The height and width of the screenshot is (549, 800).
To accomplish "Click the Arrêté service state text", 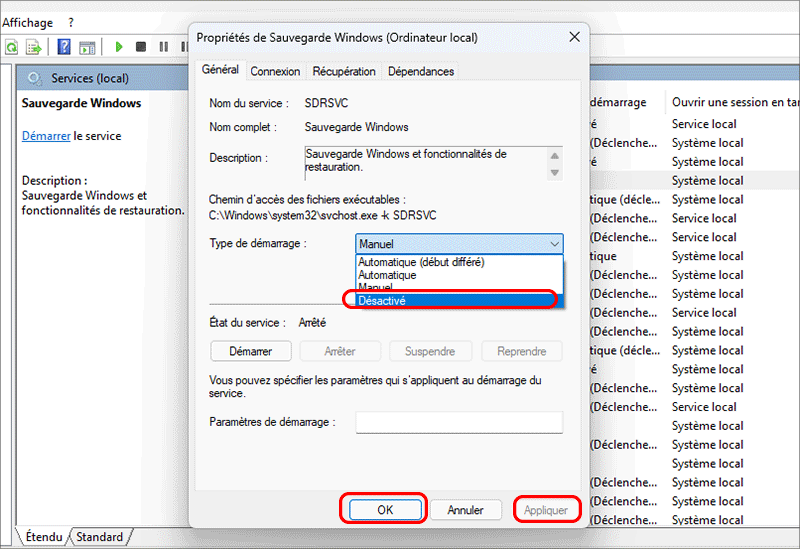I will coord(312,322).
